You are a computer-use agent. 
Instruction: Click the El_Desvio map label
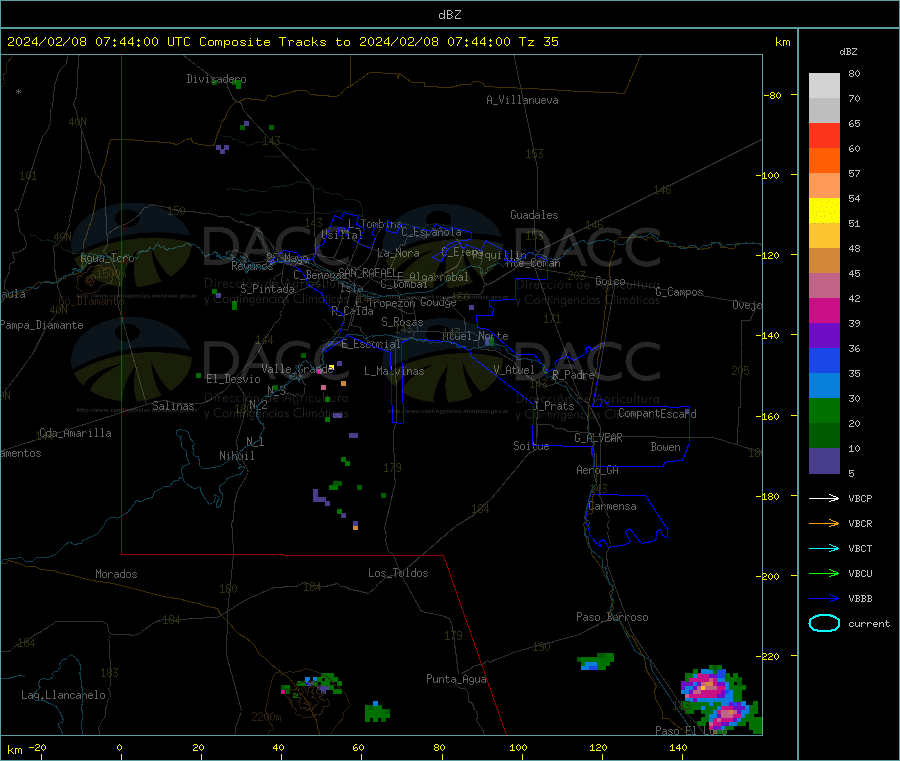pyautogui.click(x=234, y=379)
